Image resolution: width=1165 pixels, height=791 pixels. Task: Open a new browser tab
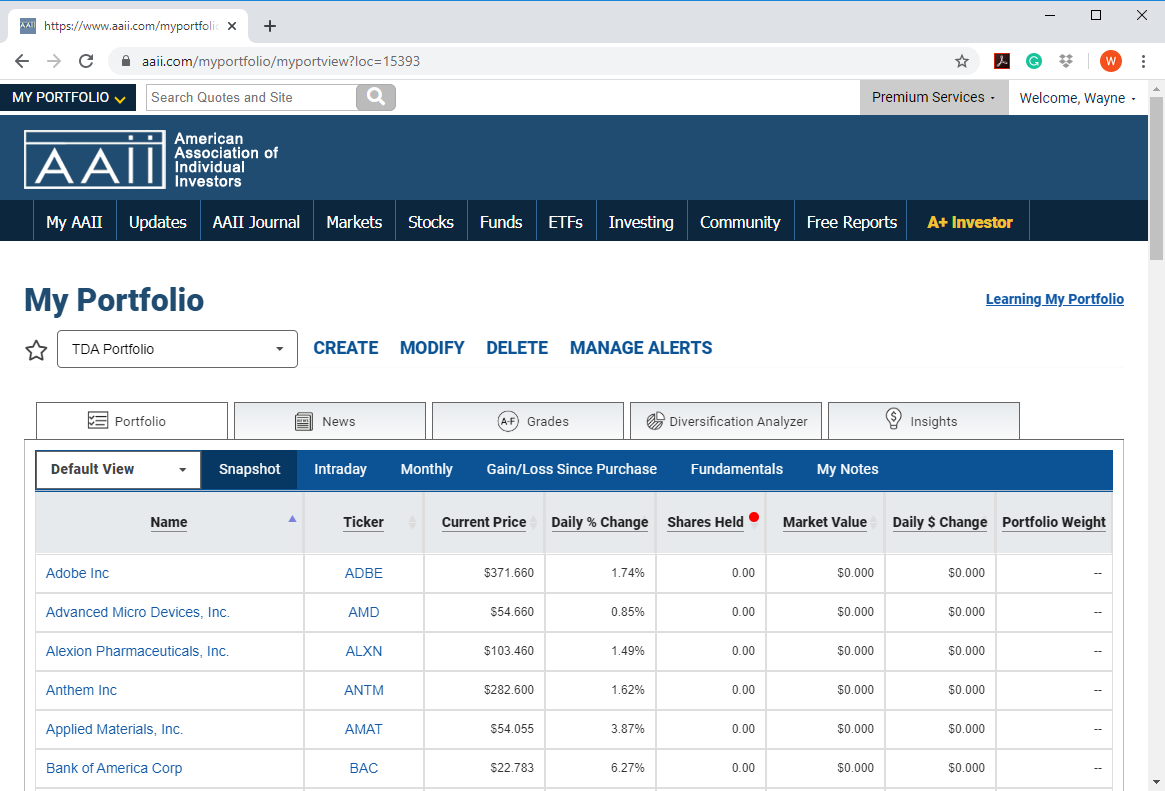(270, 26)
